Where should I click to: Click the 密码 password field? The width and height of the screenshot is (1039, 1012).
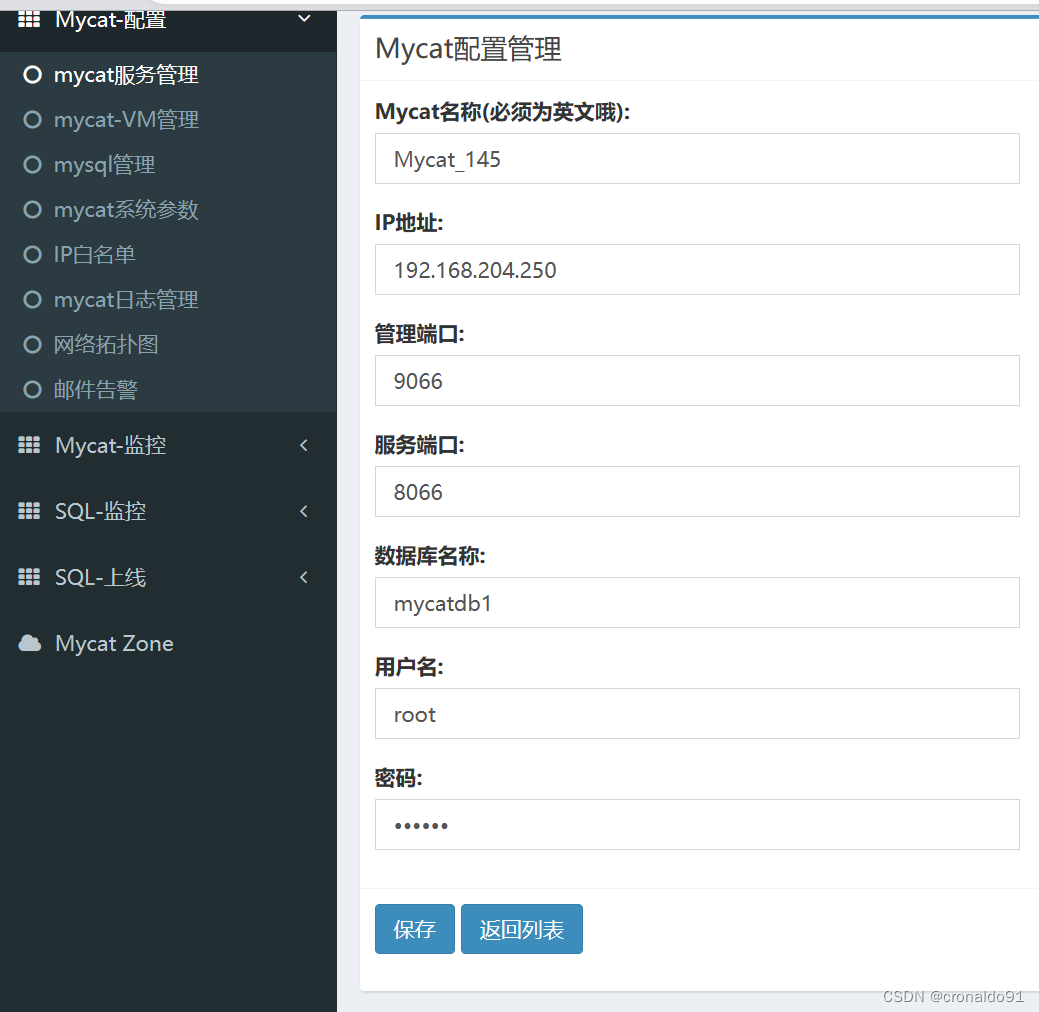click(x=697, y=824)
